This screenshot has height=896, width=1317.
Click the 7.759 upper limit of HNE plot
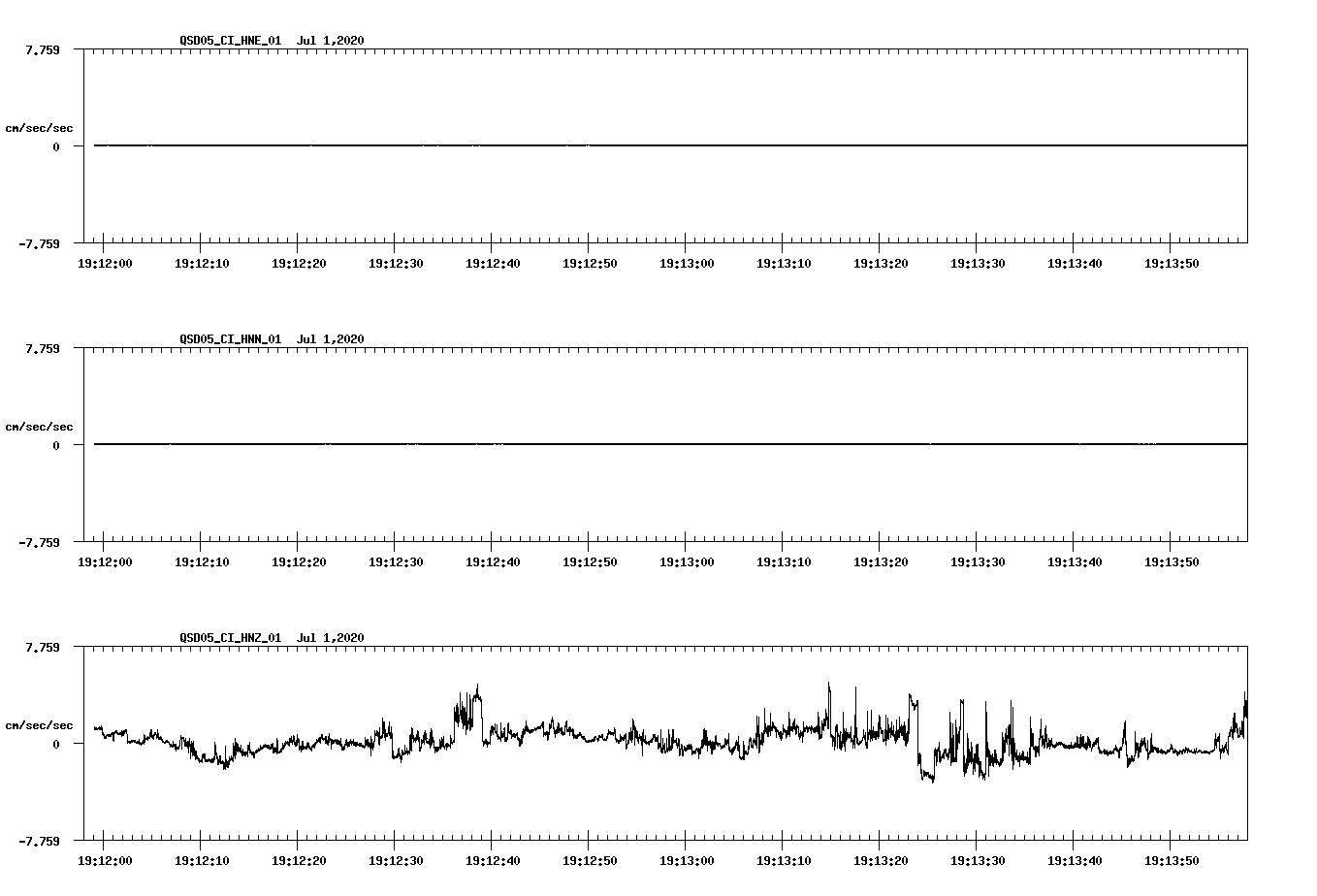(x=43, y=48)
